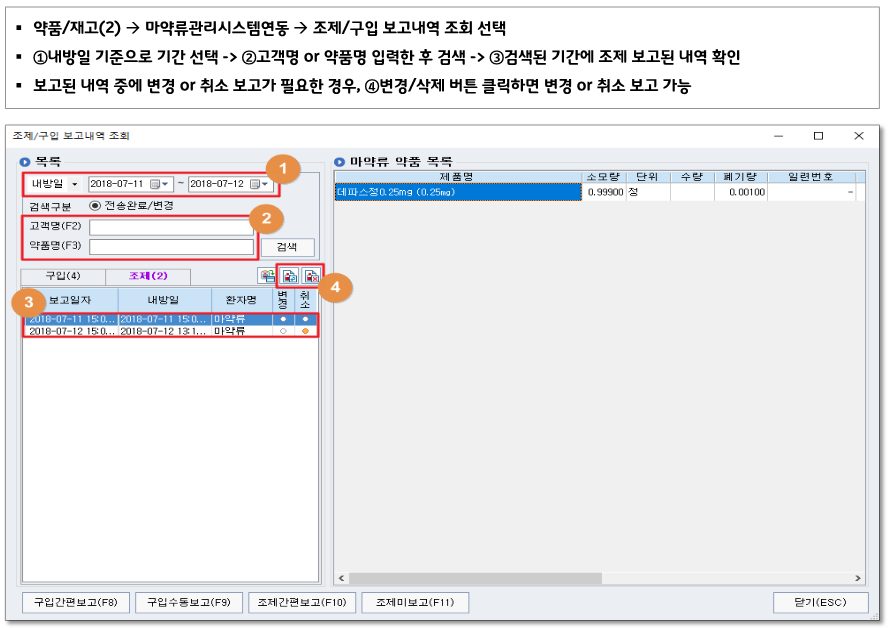Open the start date calendar picker

point(160,184)
